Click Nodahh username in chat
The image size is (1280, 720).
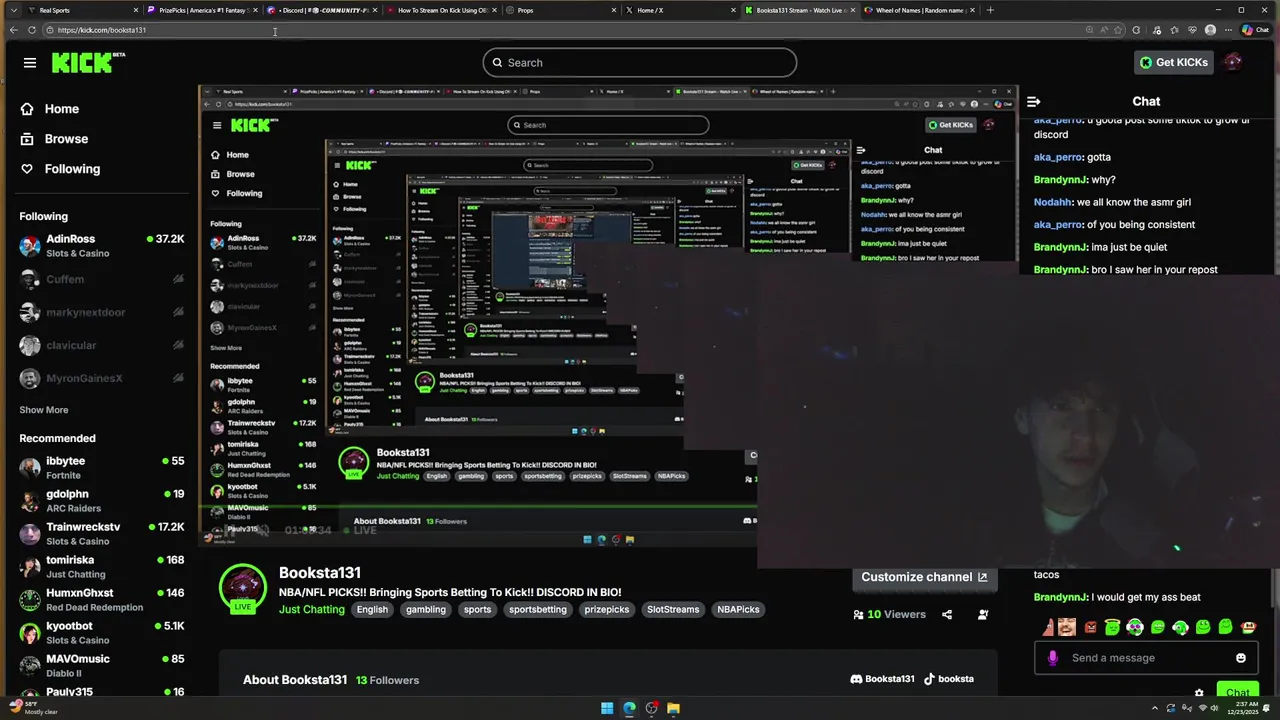point(1054,202)
